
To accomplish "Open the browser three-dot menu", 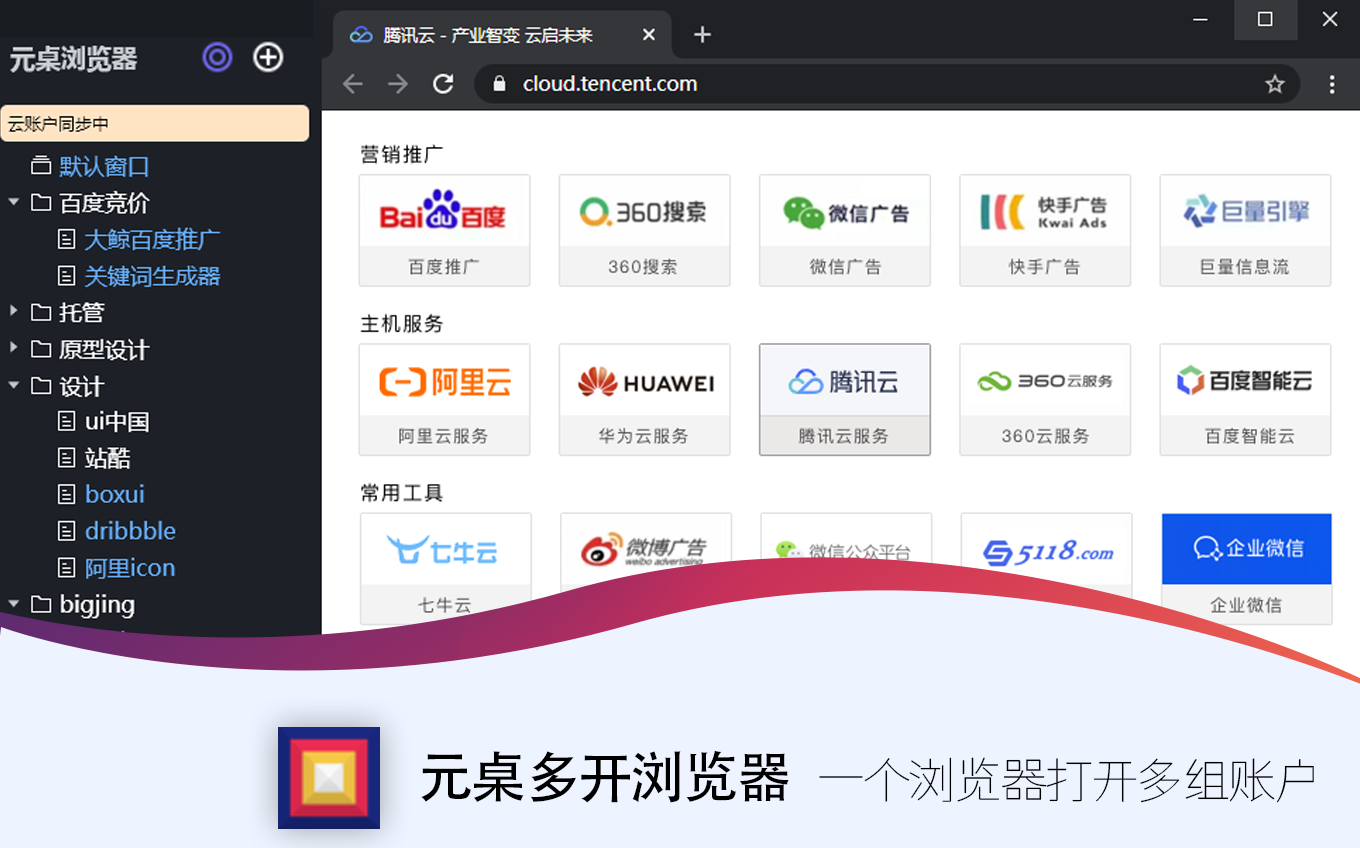I will coord(1331,84).
